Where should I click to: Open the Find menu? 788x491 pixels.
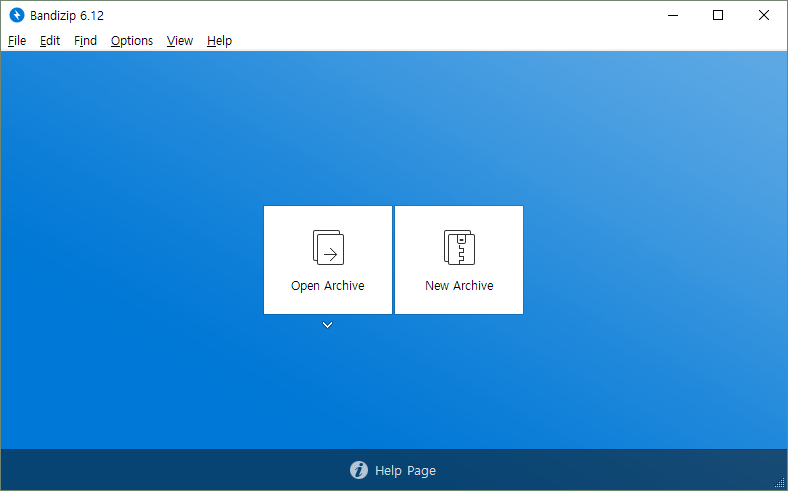[85, 41]
